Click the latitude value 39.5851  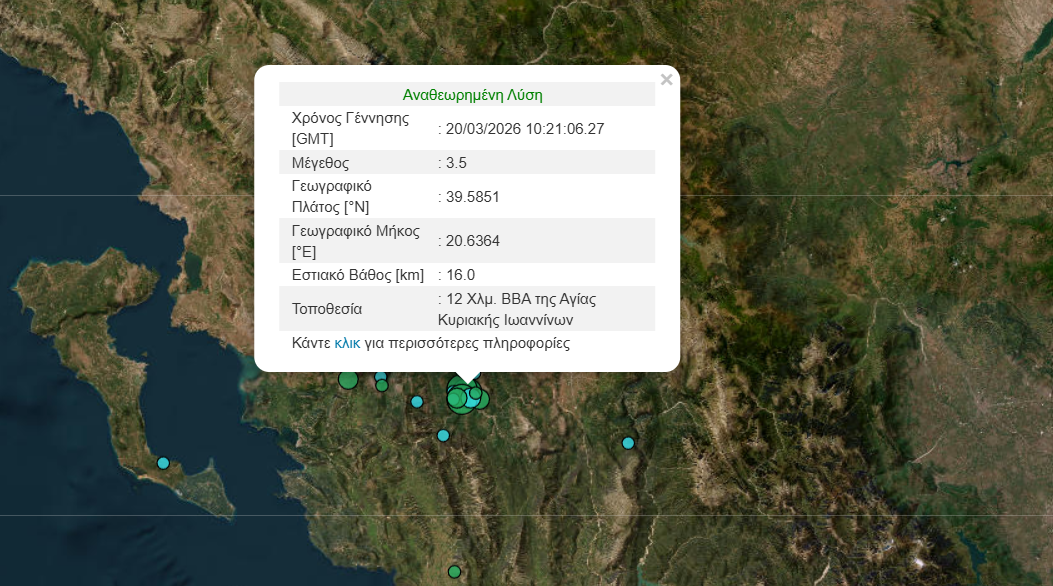click(472, 197)
